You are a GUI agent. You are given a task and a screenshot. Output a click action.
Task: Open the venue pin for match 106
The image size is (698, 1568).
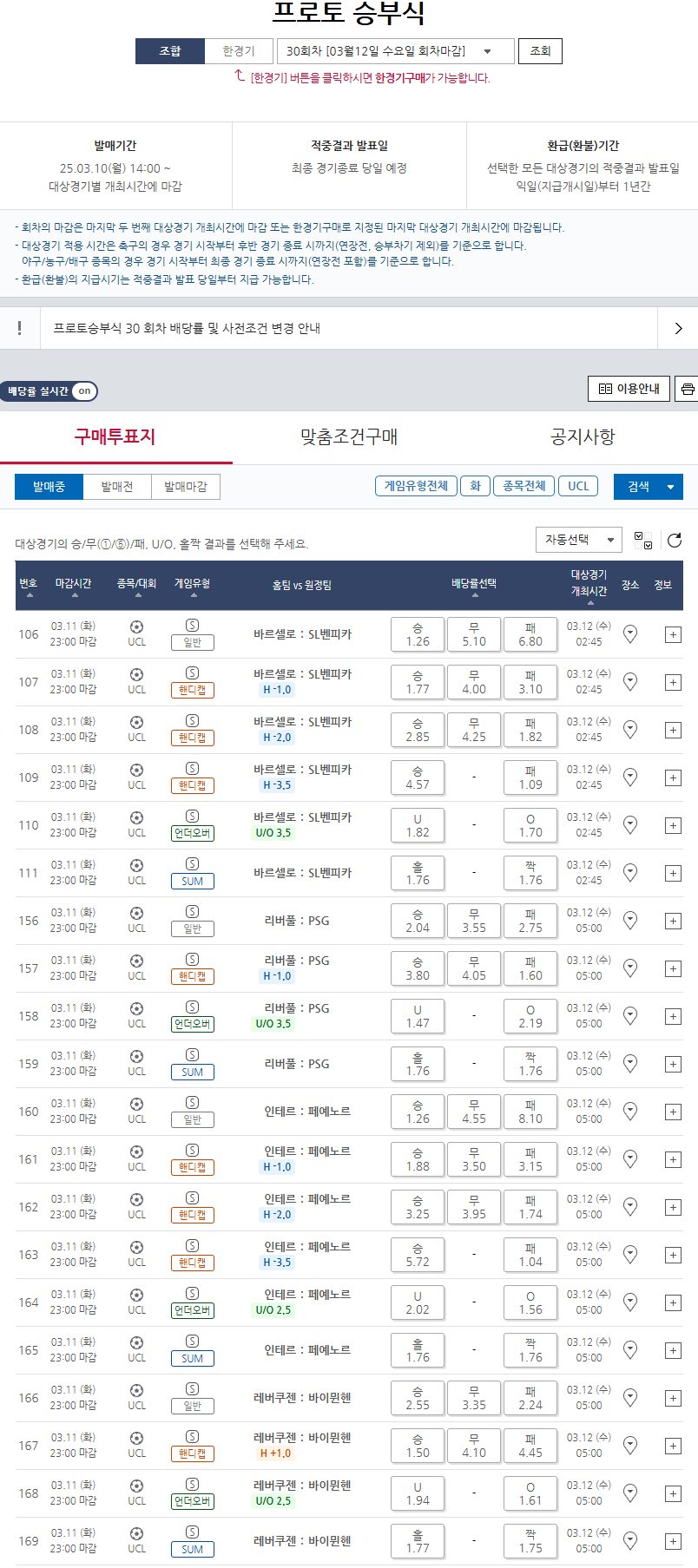click(630, 634)
